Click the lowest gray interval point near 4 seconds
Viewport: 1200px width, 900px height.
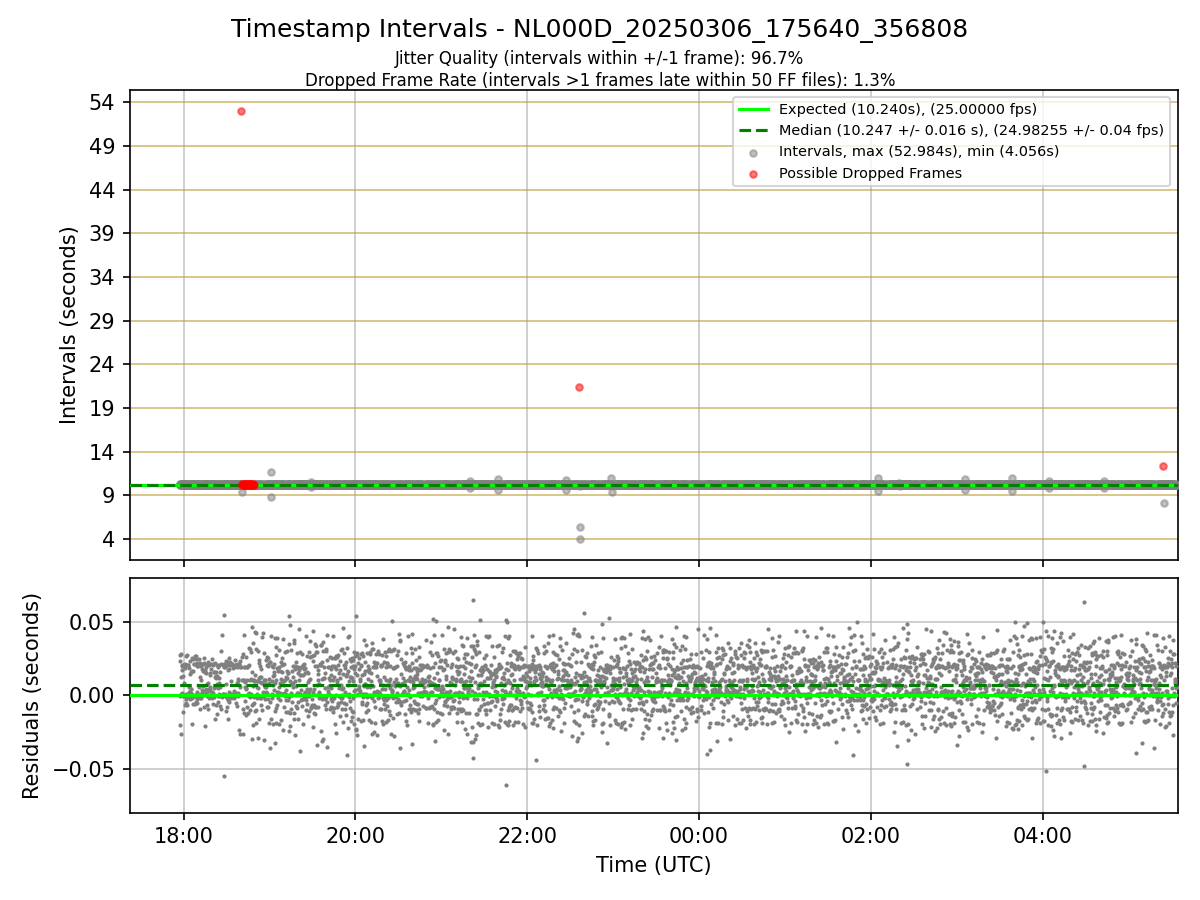(x=580, y=539)
